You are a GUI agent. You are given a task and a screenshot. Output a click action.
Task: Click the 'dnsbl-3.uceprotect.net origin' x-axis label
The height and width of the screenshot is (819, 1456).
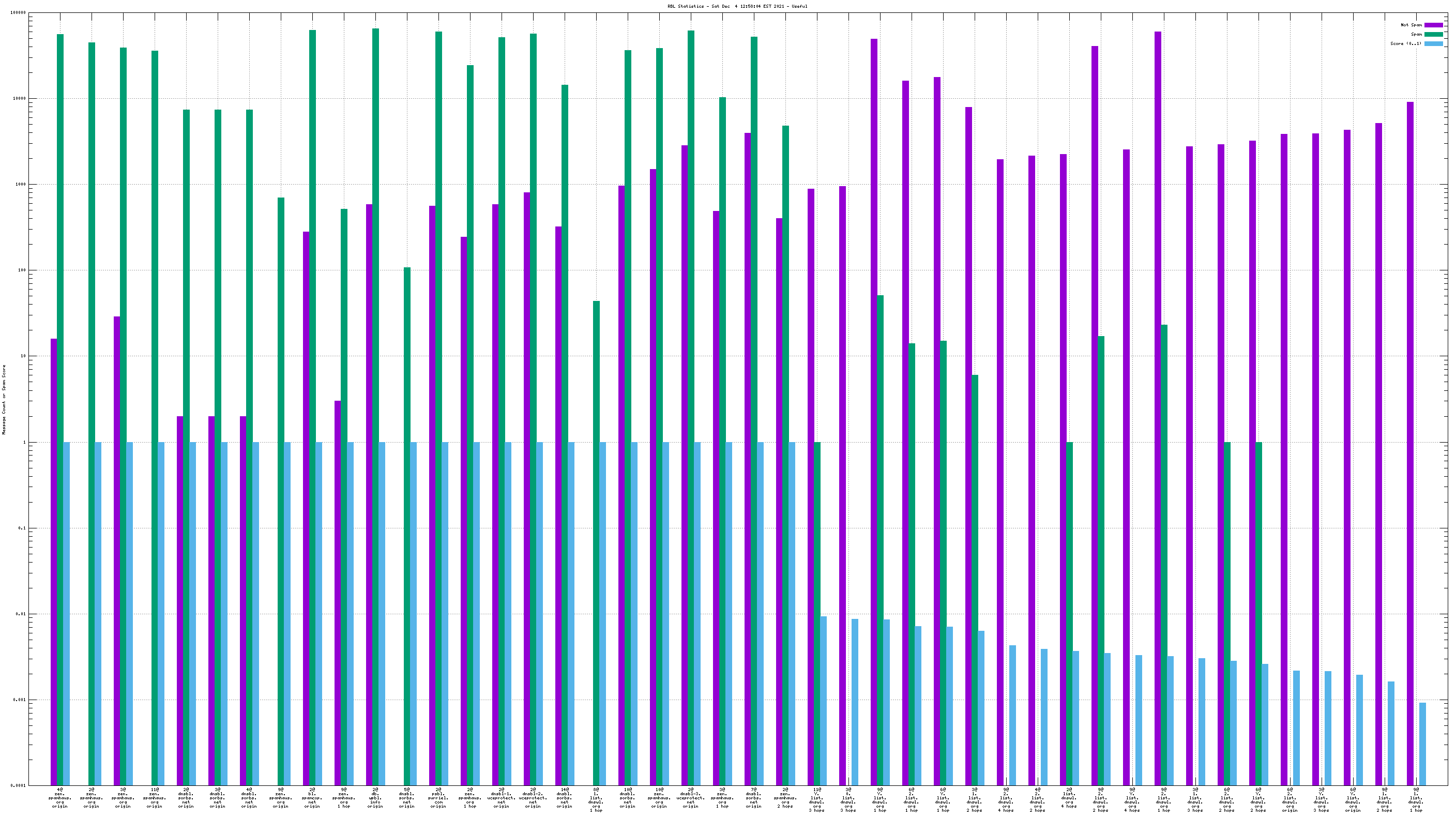691,797
